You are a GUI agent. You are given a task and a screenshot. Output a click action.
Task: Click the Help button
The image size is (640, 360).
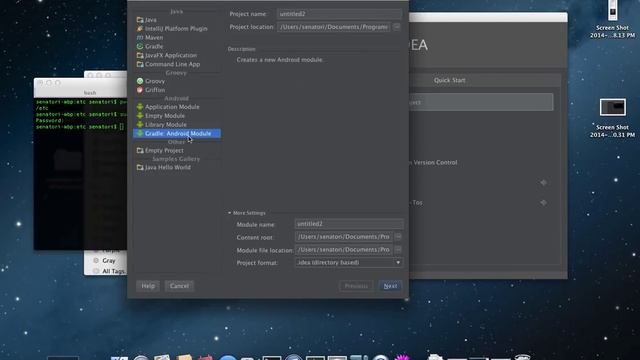[x=148, y=286]
